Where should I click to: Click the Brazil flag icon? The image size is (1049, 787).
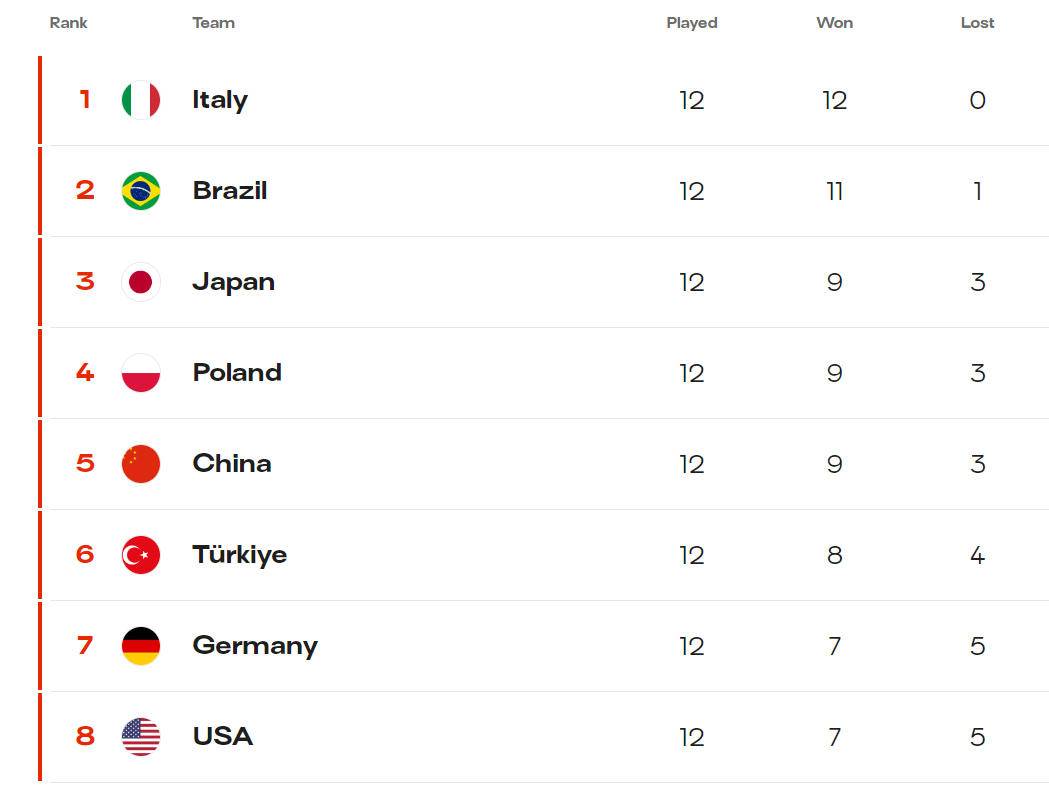[x=140, y=191]
